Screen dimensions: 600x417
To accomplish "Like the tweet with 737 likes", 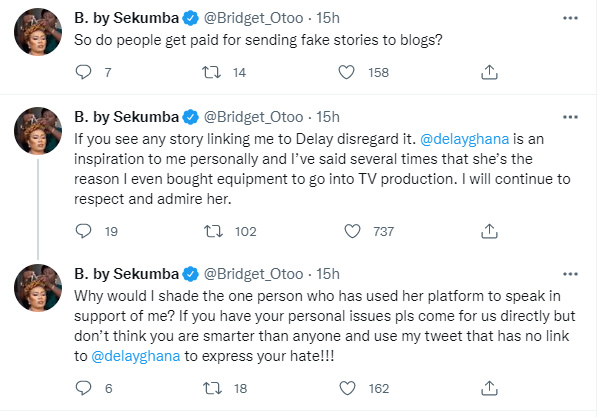I will [352, 231].
